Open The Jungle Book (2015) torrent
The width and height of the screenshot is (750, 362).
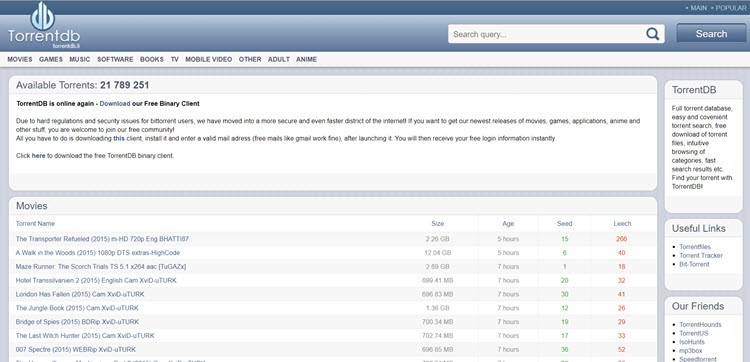[x=77, y=308]
